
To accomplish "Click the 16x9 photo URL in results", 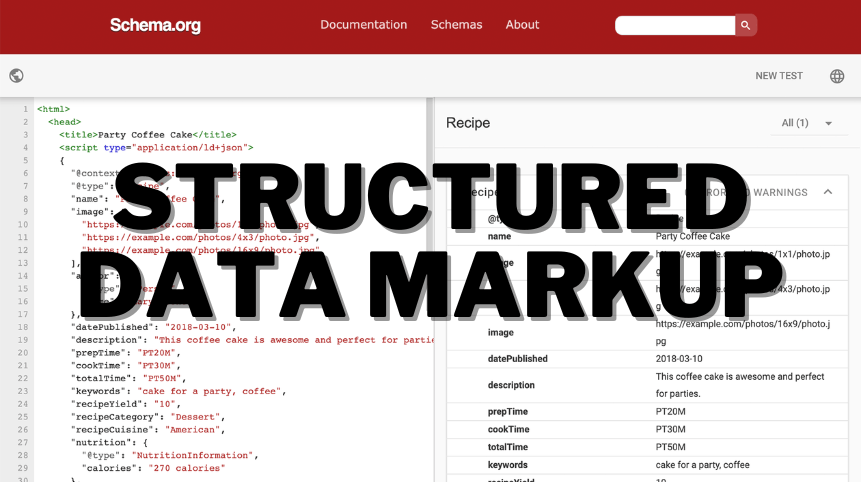I will point(743,332).
